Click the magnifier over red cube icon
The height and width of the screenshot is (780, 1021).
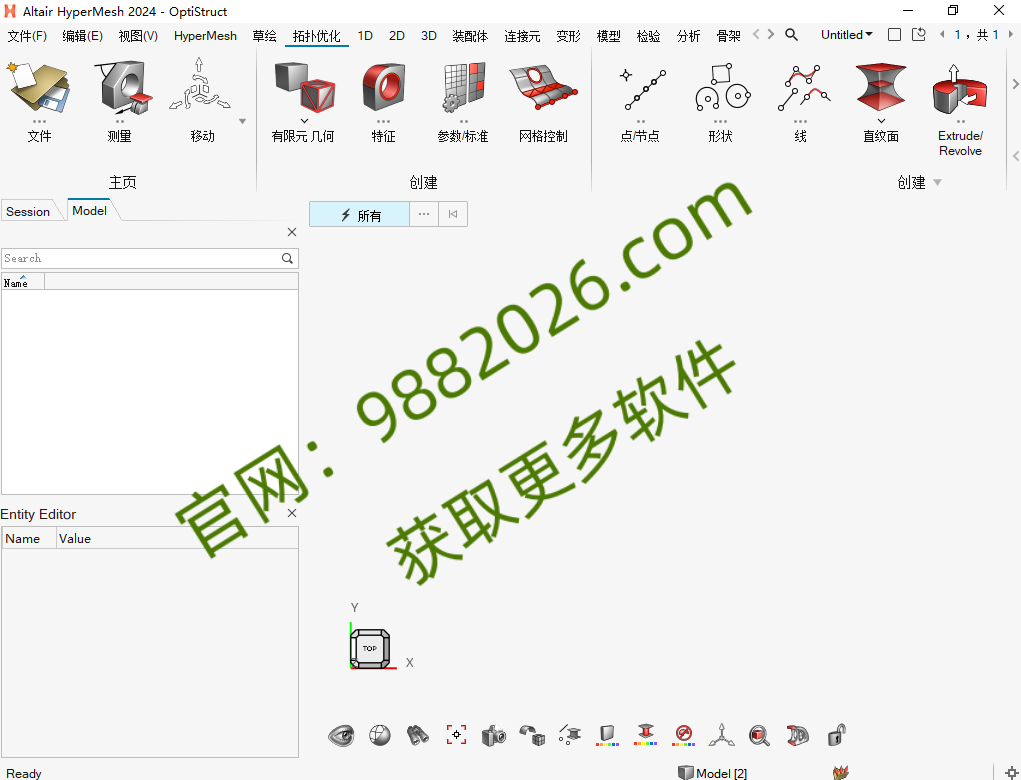point(759,736)
